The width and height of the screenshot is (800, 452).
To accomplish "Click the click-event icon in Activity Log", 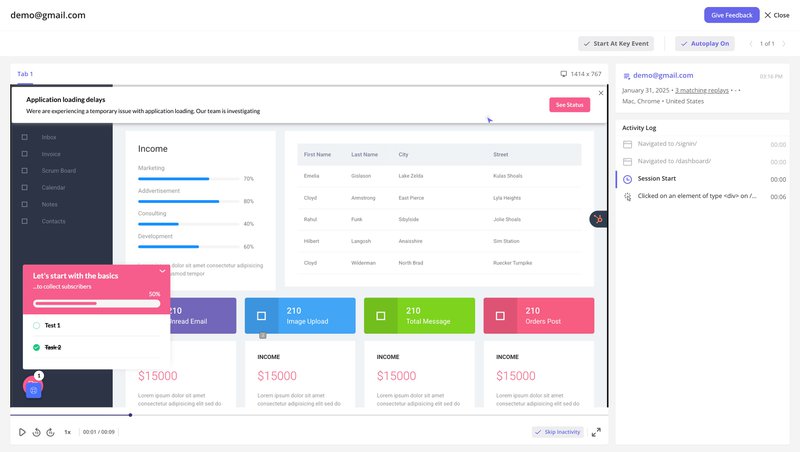I will 627,196.
